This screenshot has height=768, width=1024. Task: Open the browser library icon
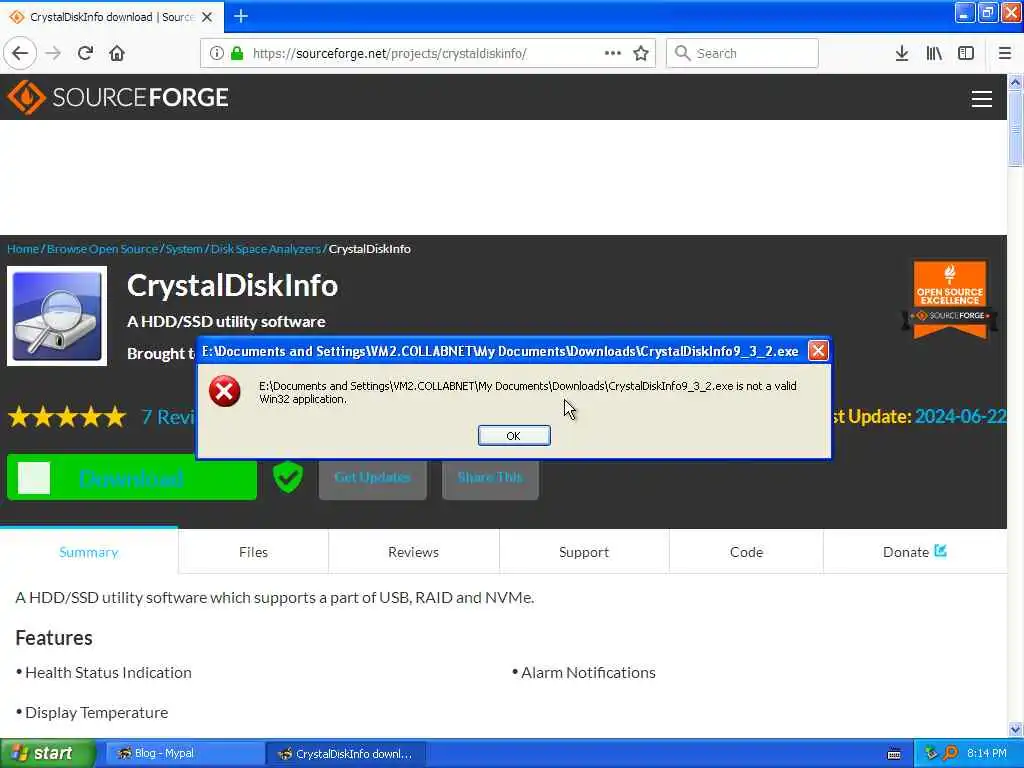pos(934,53)
